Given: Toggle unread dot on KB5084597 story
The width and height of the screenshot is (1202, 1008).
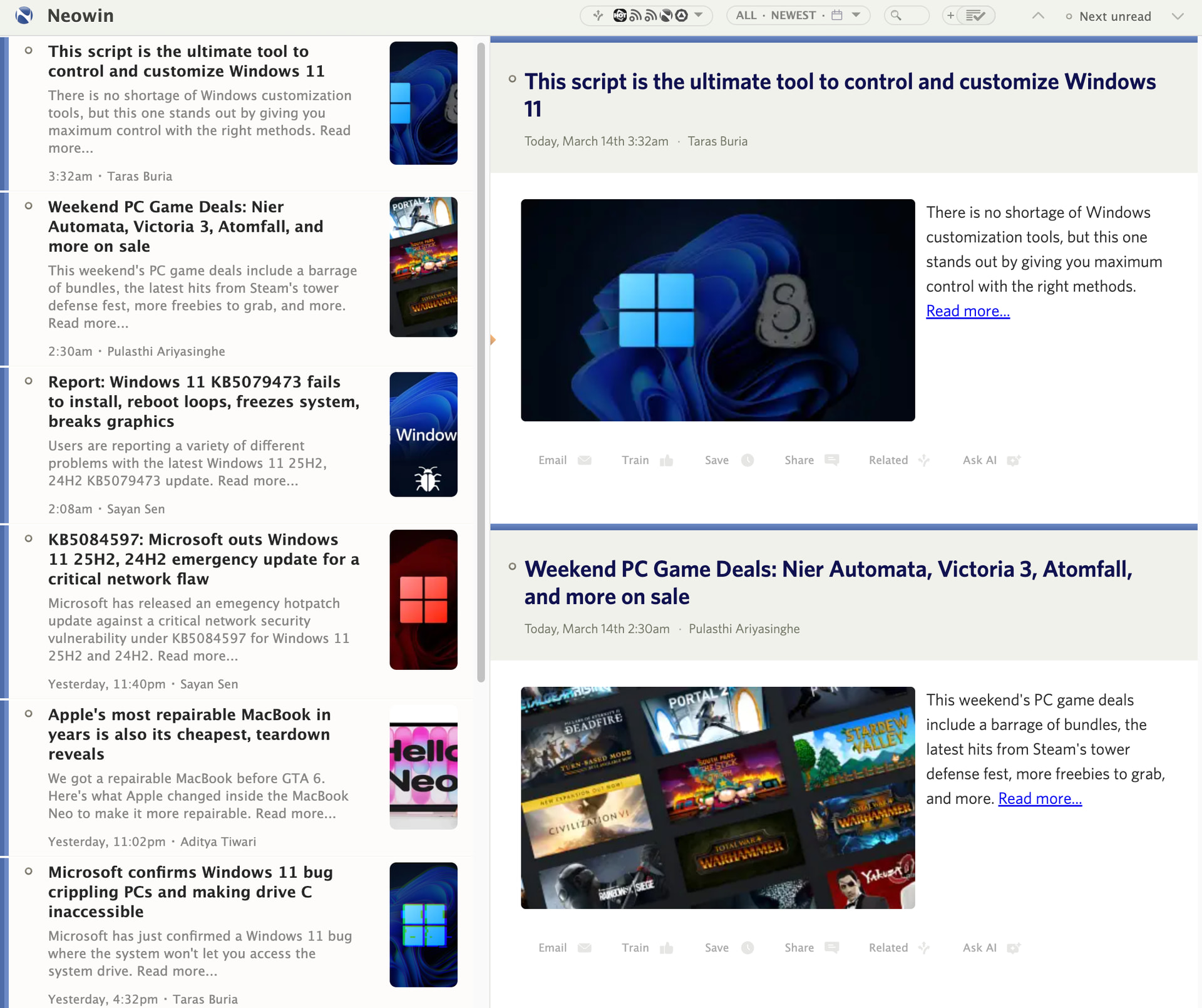Looking at the screenshot, I should coord(28,538).
